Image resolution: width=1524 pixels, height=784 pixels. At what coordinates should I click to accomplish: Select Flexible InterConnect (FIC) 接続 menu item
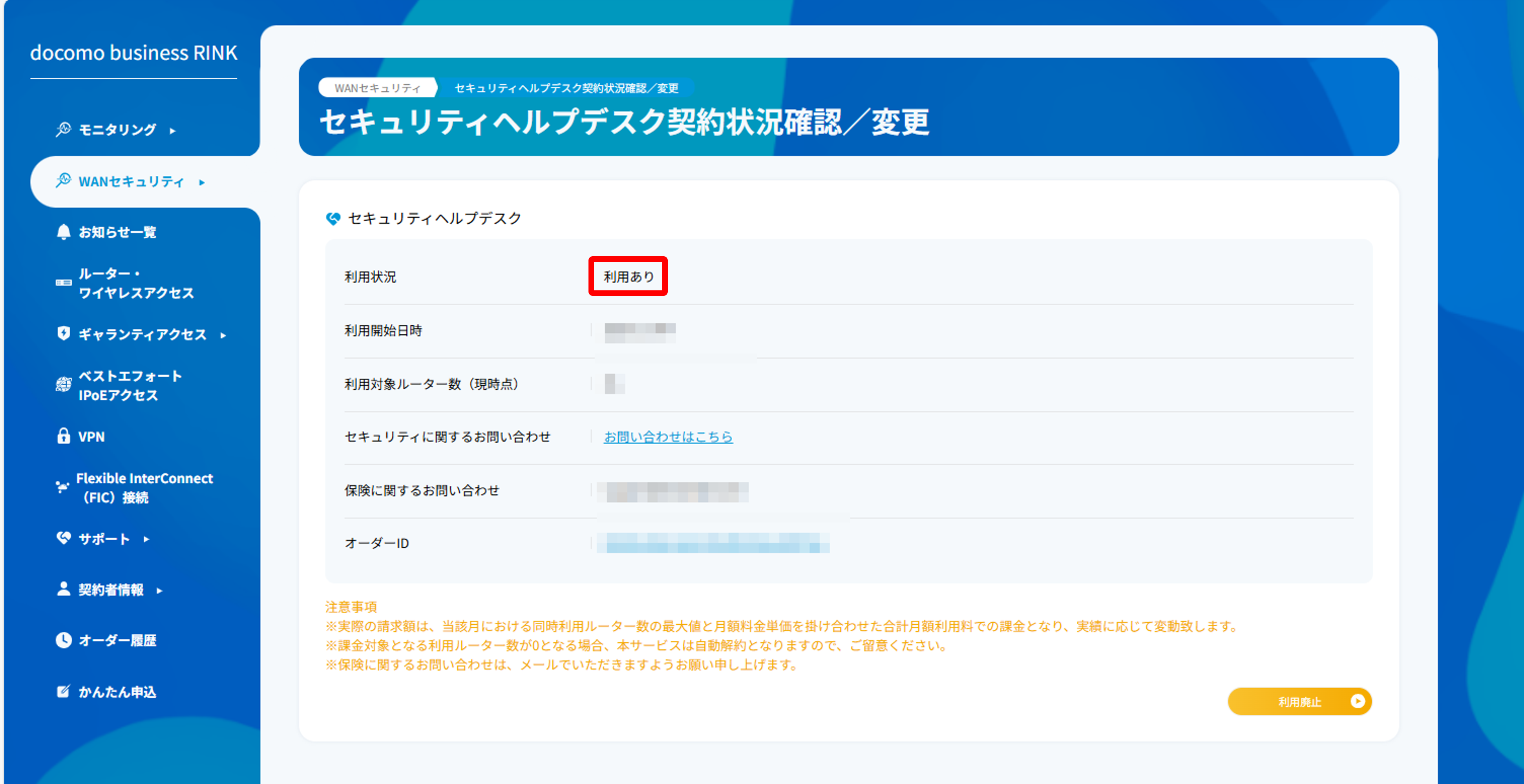(x=144, y=488)
